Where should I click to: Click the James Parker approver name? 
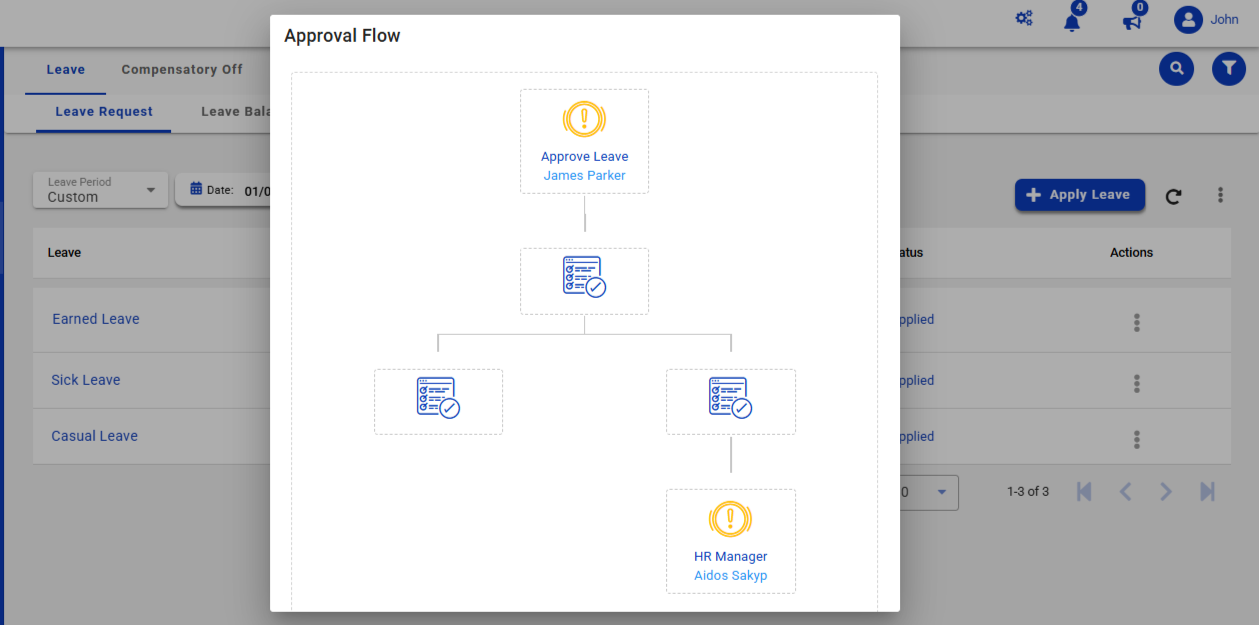(x=584, y=176)
